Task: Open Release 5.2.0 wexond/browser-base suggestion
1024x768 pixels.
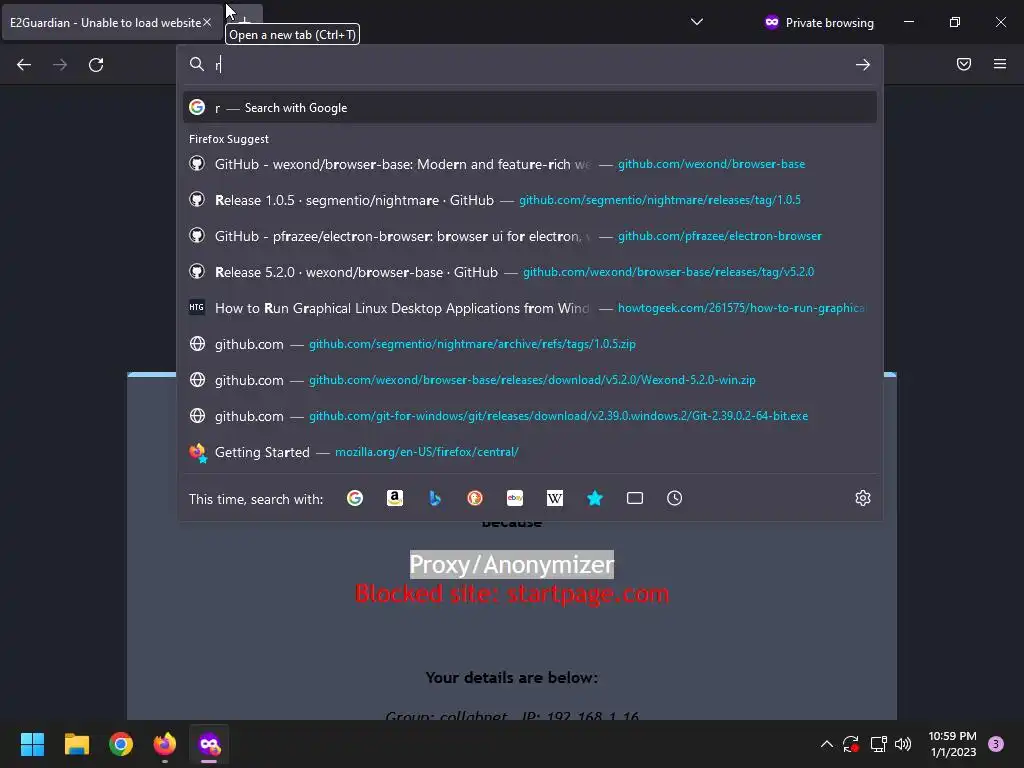Action: (x=530, y=272)
